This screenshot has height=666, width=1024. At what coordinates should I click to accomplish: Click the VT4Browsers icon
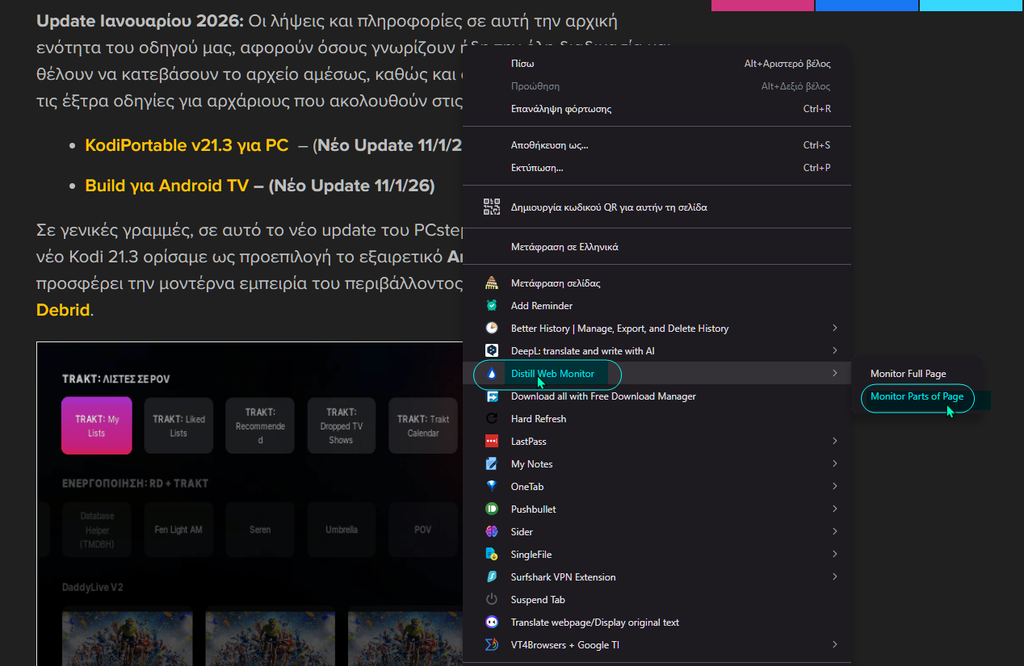click(x=492, y=644)
